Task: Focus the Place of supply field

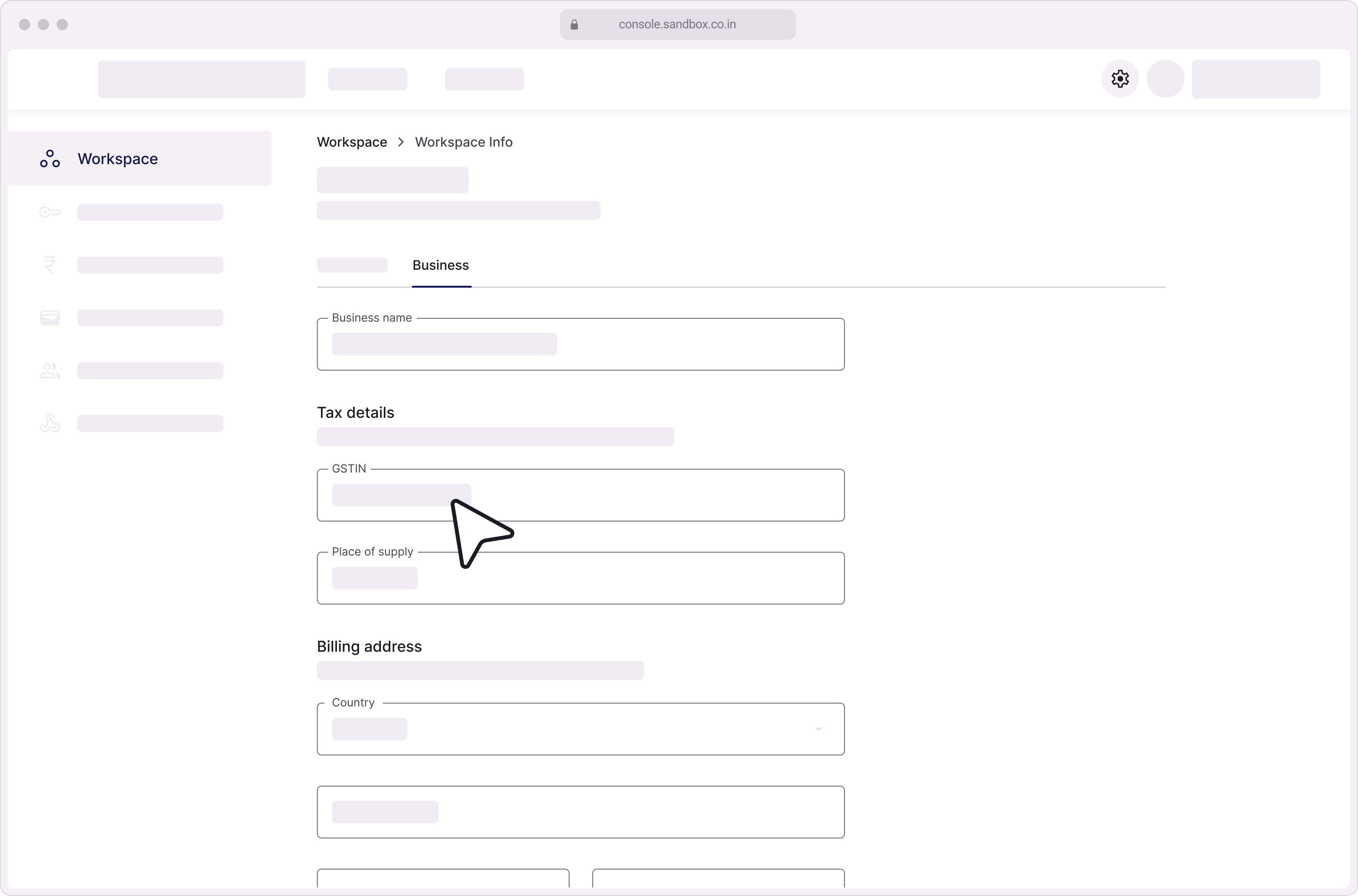Action: 580,578
